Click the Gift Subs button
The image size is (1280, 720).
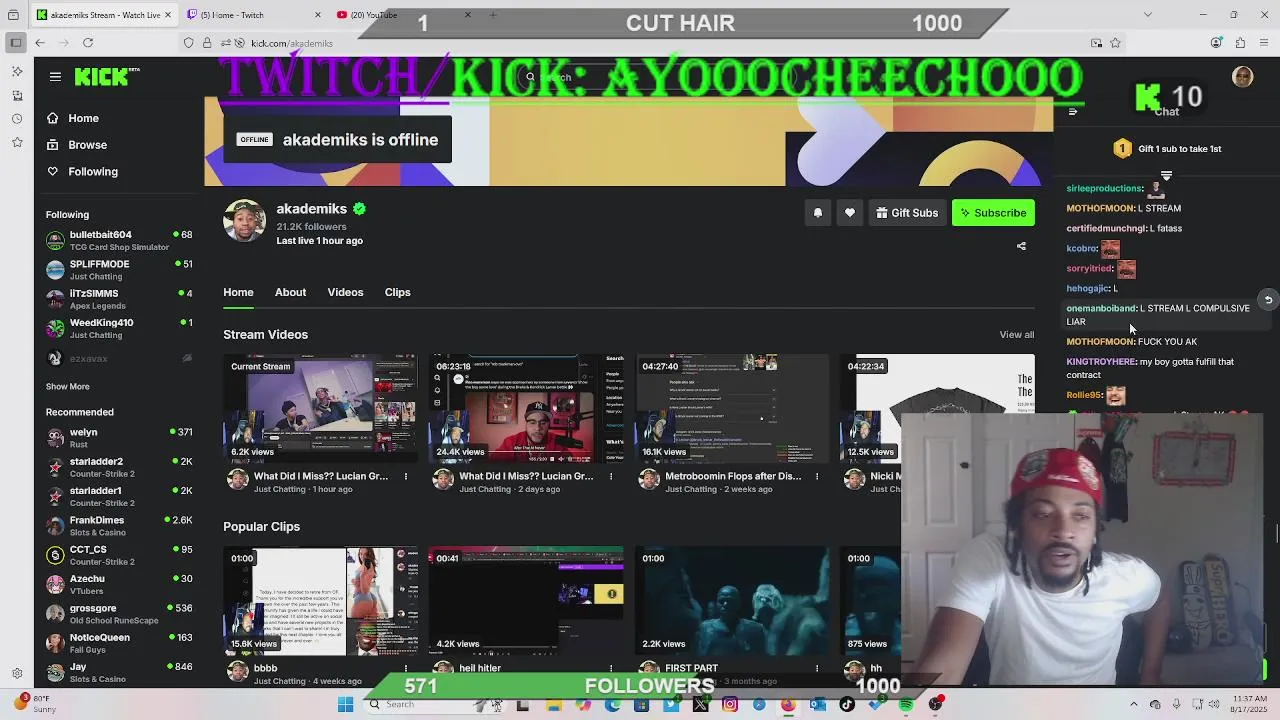coord(907,213)
